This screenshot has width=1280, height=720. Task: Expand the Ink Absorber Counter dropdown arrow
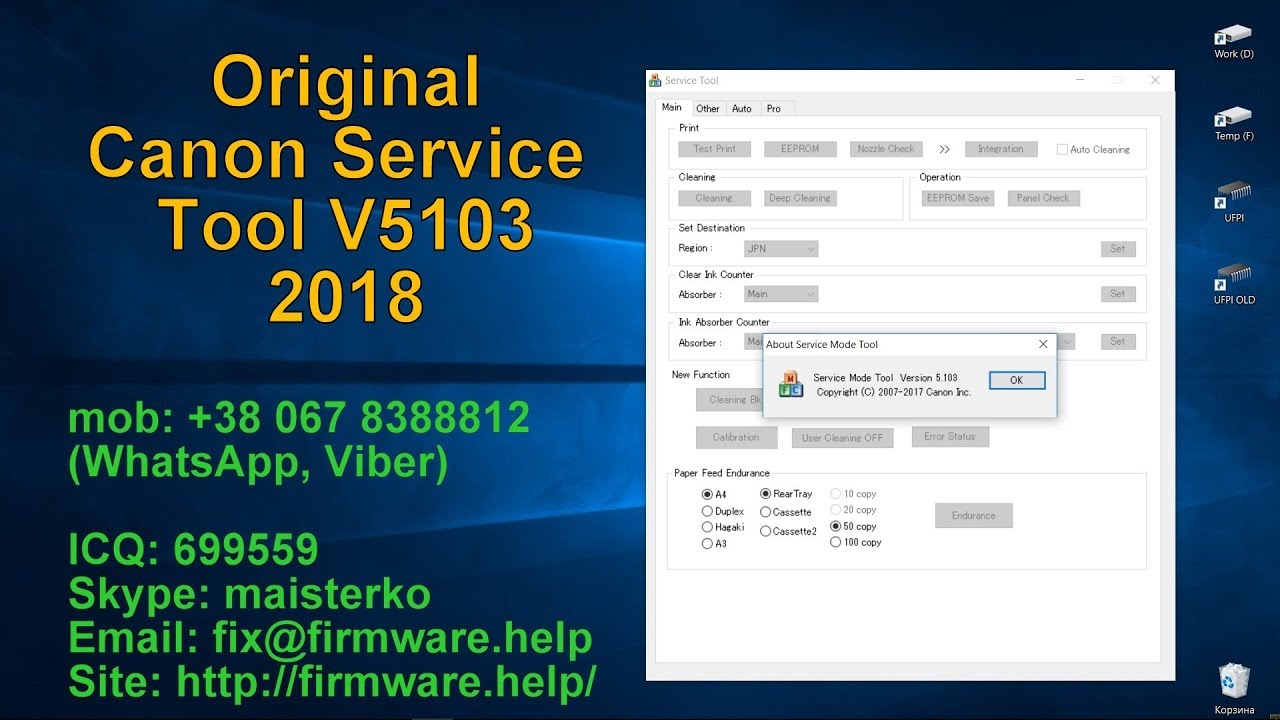click(1067, 342)
